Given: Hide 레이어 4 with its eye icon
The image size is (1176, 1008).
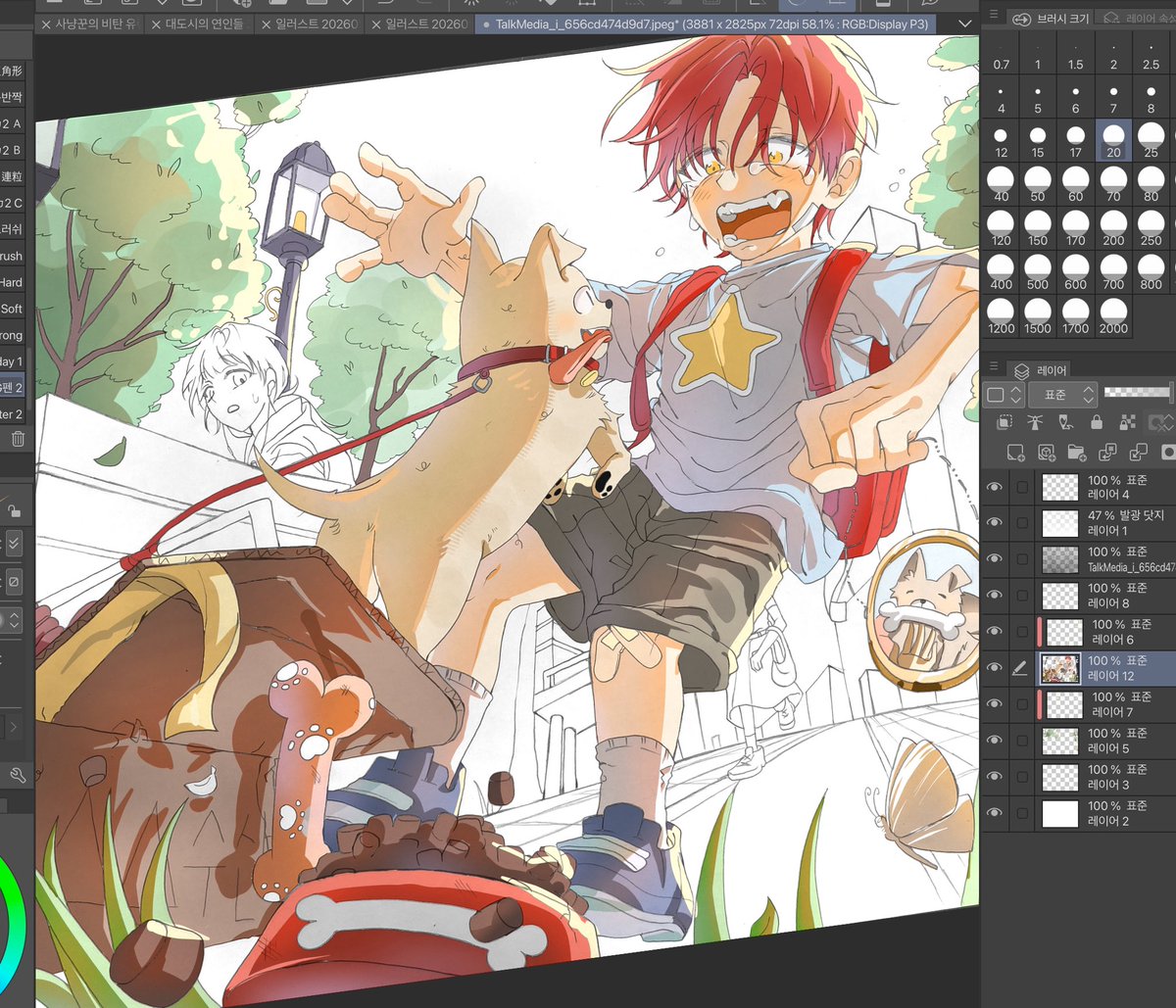Looking at the screenshot, I should 996,487.
